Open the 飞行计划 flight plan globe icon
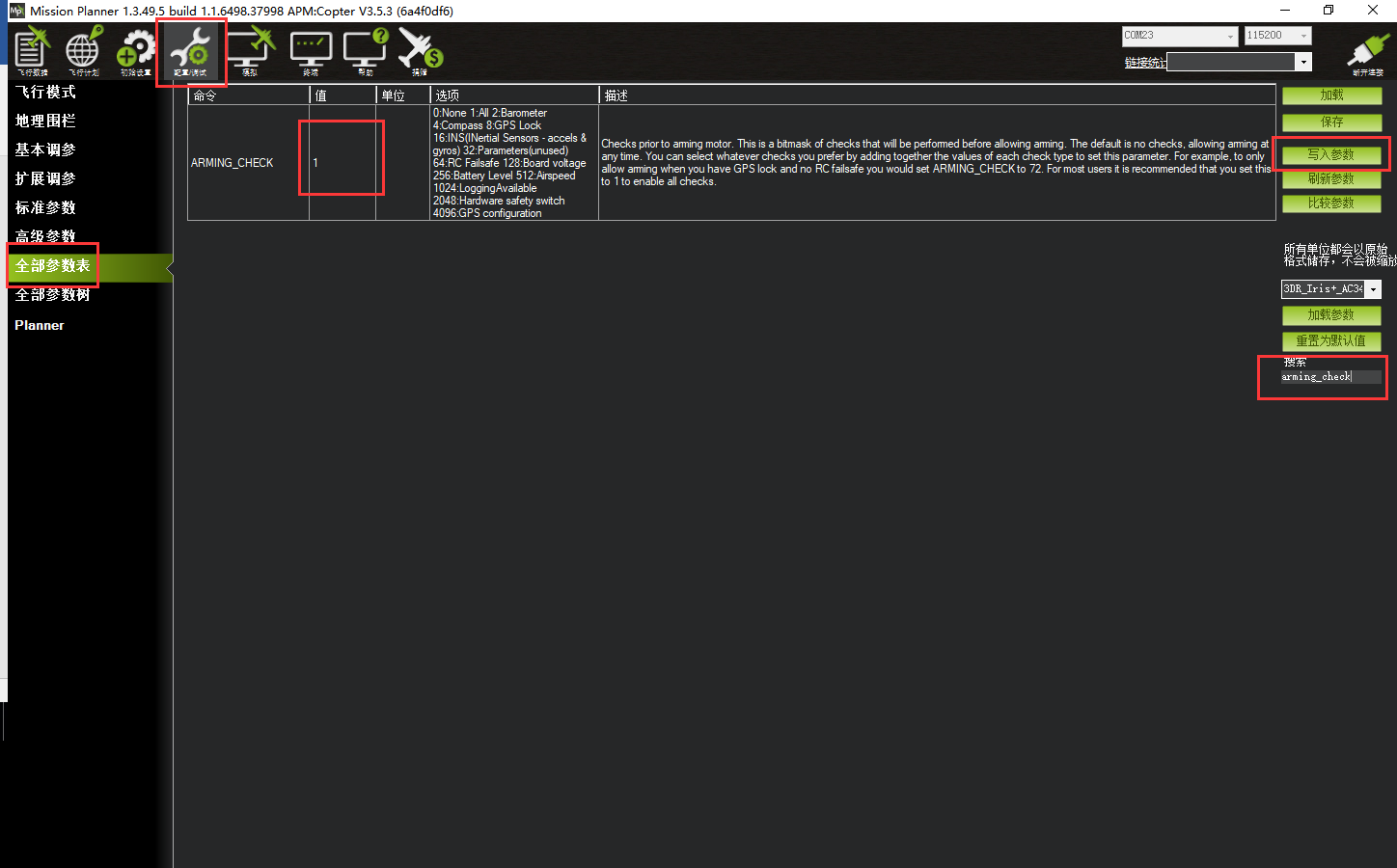Viewport: 1397px width, 868px height. (x=83, y=51)
